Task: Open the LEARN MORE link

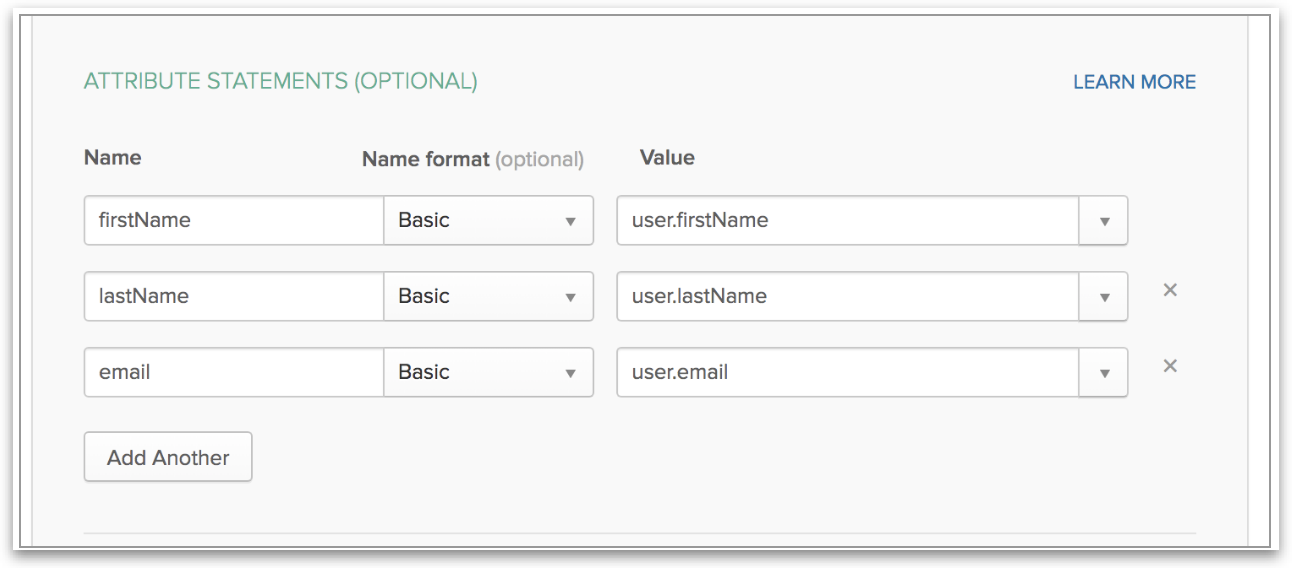Action: click(1134, 82)
